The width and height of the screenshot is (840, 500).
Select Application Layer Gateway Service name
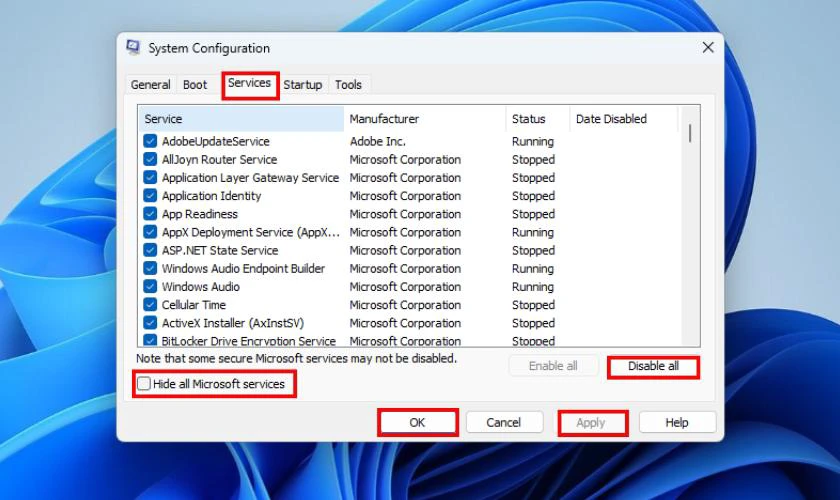pos(250,178)
